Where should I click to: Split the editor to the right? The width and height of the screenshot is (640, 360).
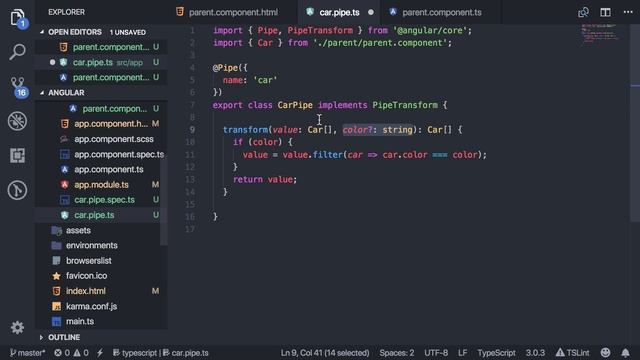coord(605,12)
